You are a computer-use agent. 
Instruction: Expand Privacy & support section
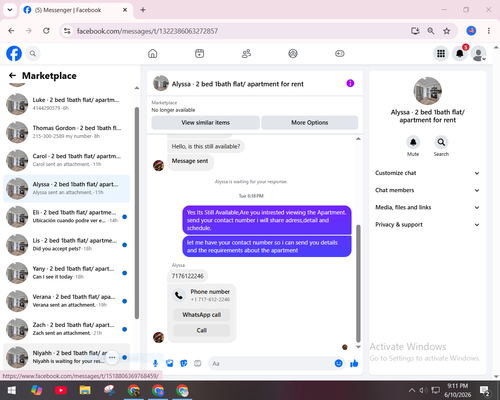[x=428, y=225]
